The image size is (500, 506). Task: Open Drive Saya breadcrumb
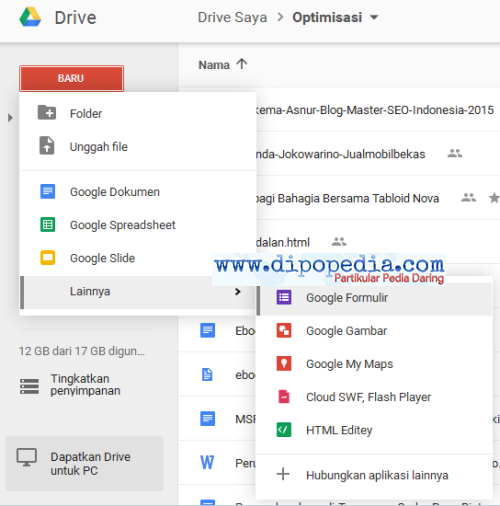pos(232,17)
